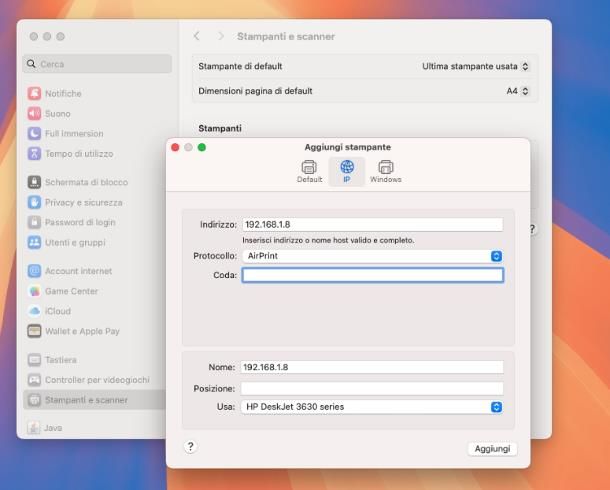Screen dimensions: 610x490
Task: Click the Indirizzo address field
Action: pos(372,225)
